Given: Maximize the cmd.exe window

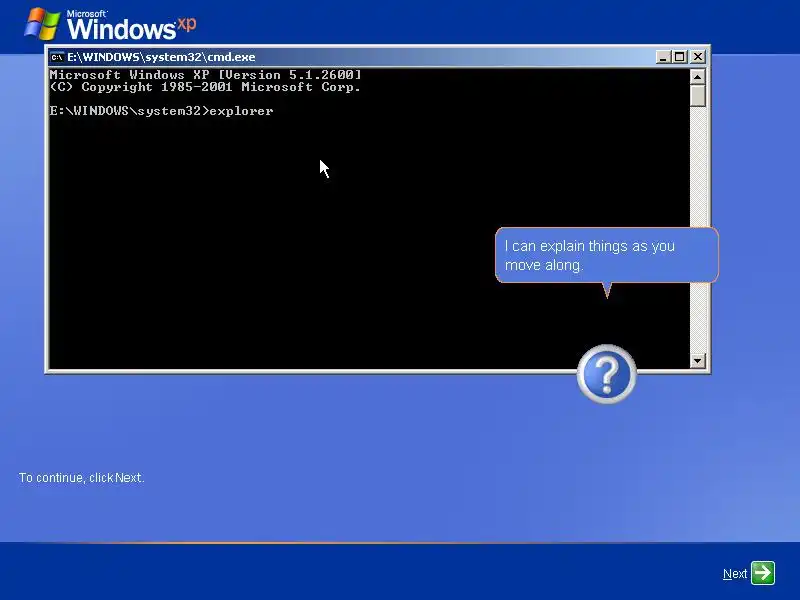Looking at the screenshot, I should [x=679, y=57].
